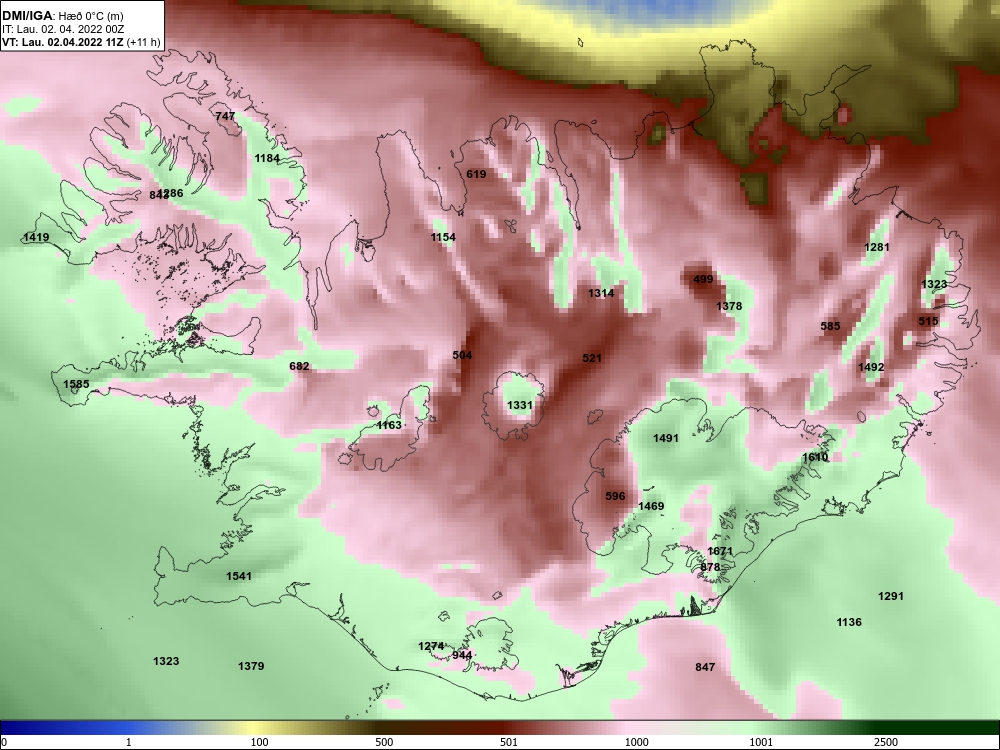Select the 619 value on the map
Viewport: 1000px width, 750px height.
476,174
